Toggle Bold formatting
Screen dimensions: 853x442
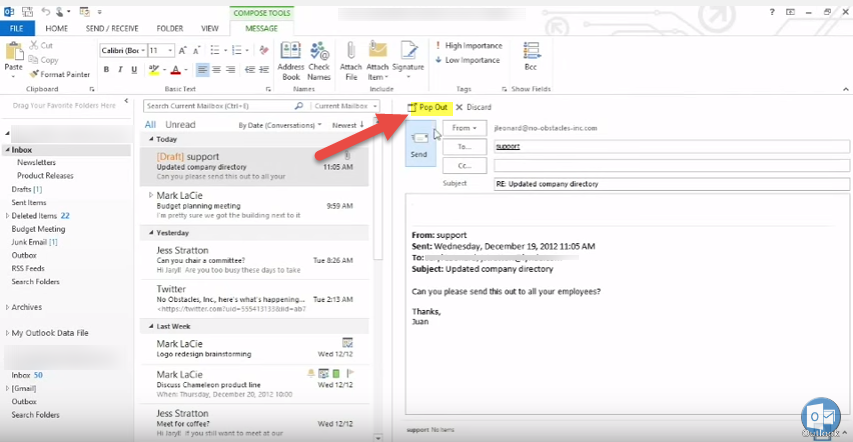pos(107,69)
